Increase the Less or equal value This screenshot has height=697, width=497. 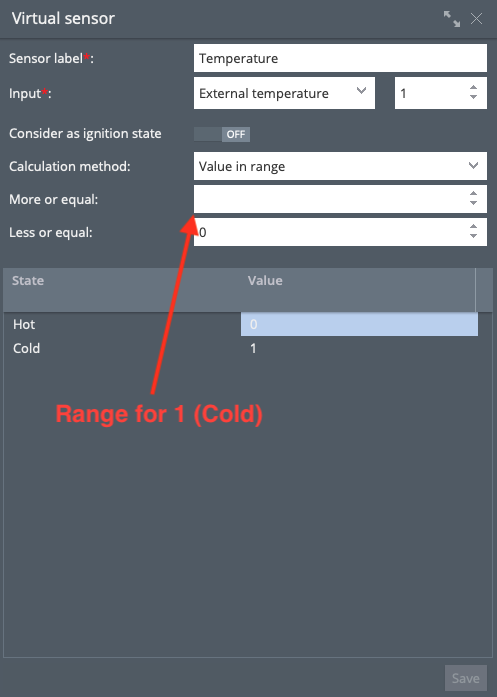[473, 227]
